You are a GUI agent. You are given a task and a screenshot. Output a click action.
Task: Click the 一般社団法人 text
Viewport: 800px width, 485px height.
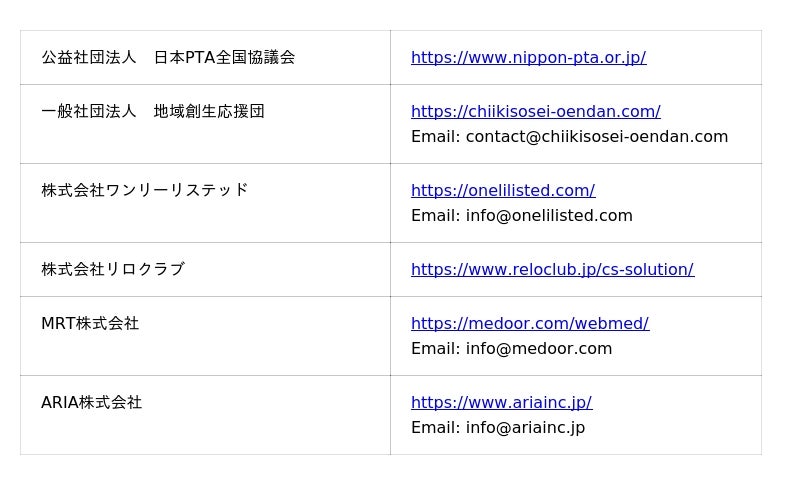point(88,112)
